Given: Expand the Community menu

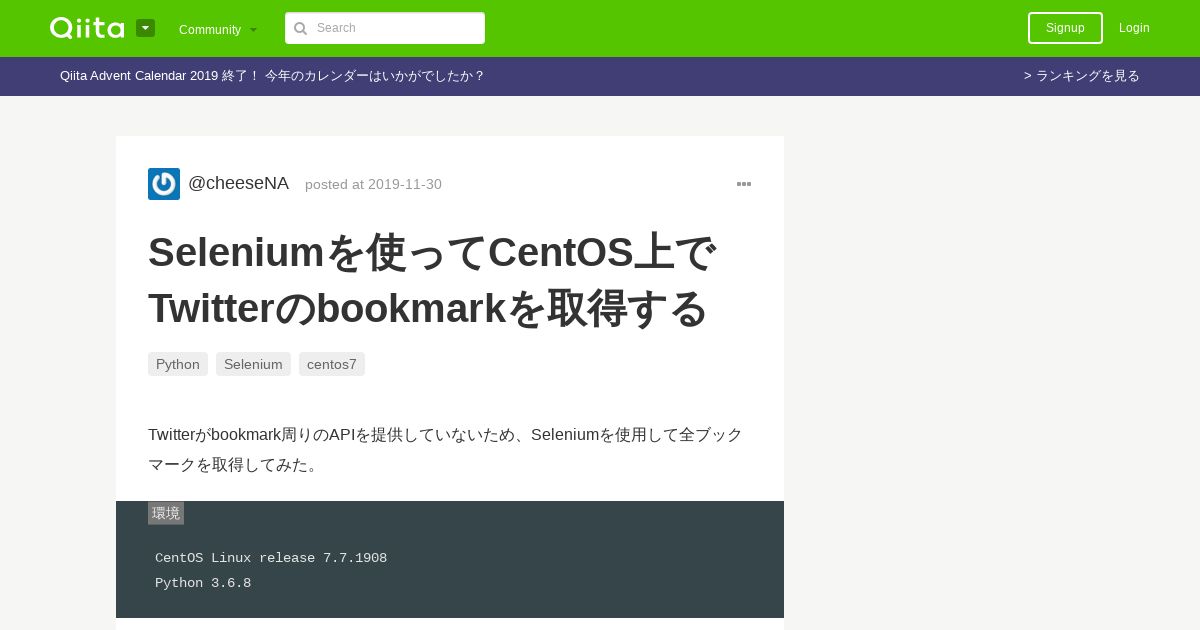Looking at the screenshot, I should tap(218, 29).
